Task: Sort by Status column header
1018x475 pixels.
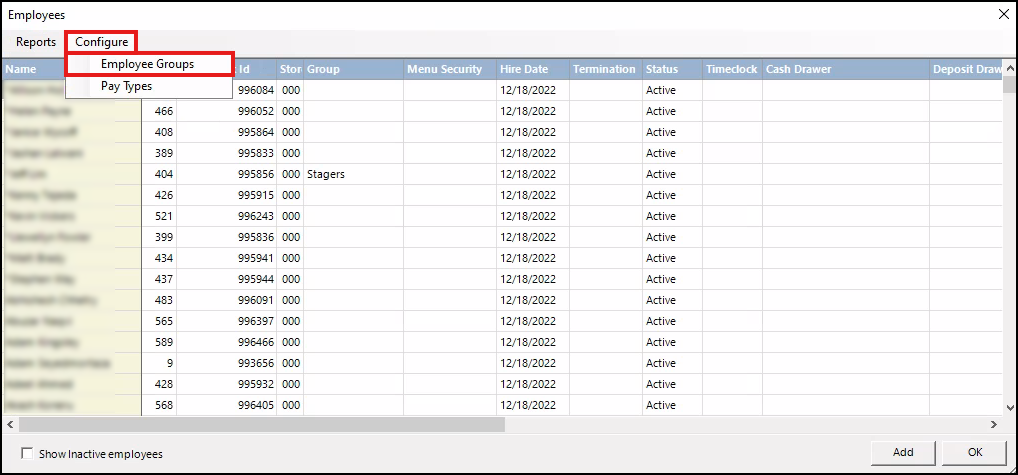Action: pos(661,69)
